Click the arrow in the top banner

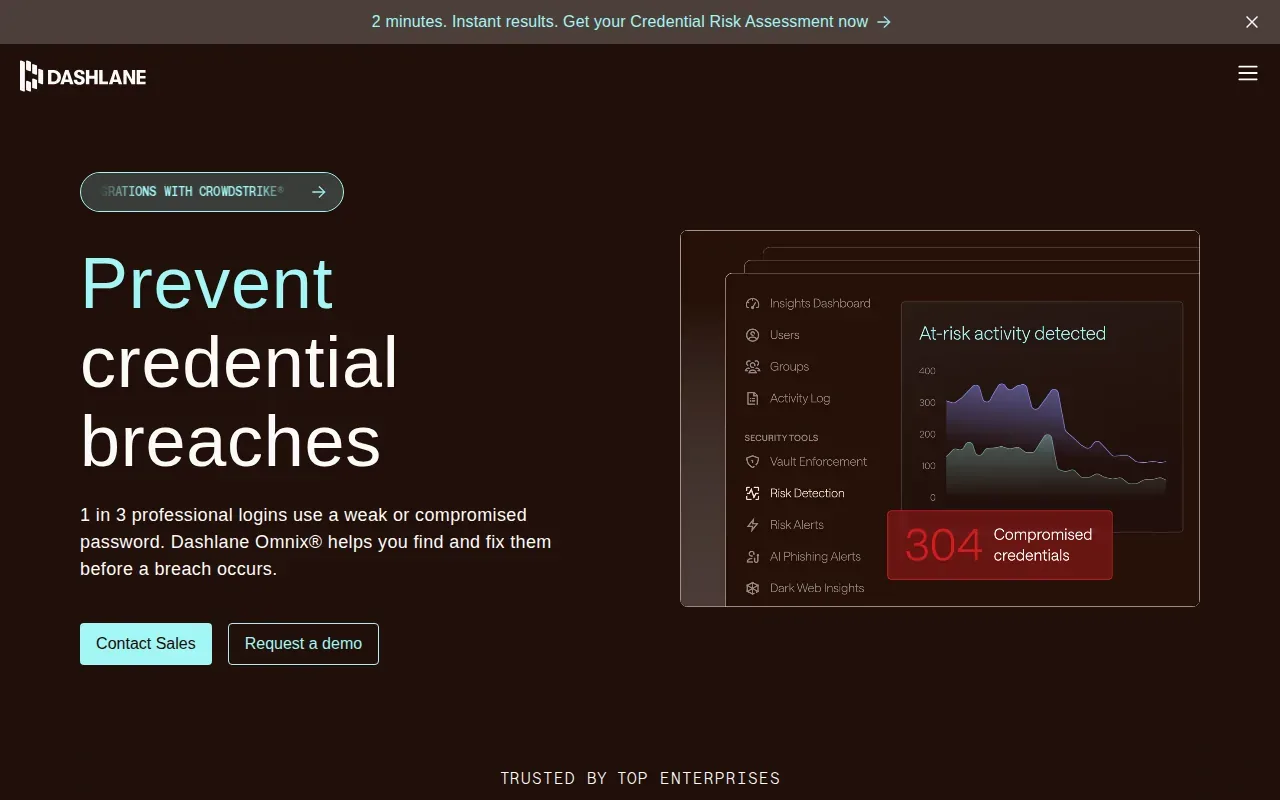[884, 22]
